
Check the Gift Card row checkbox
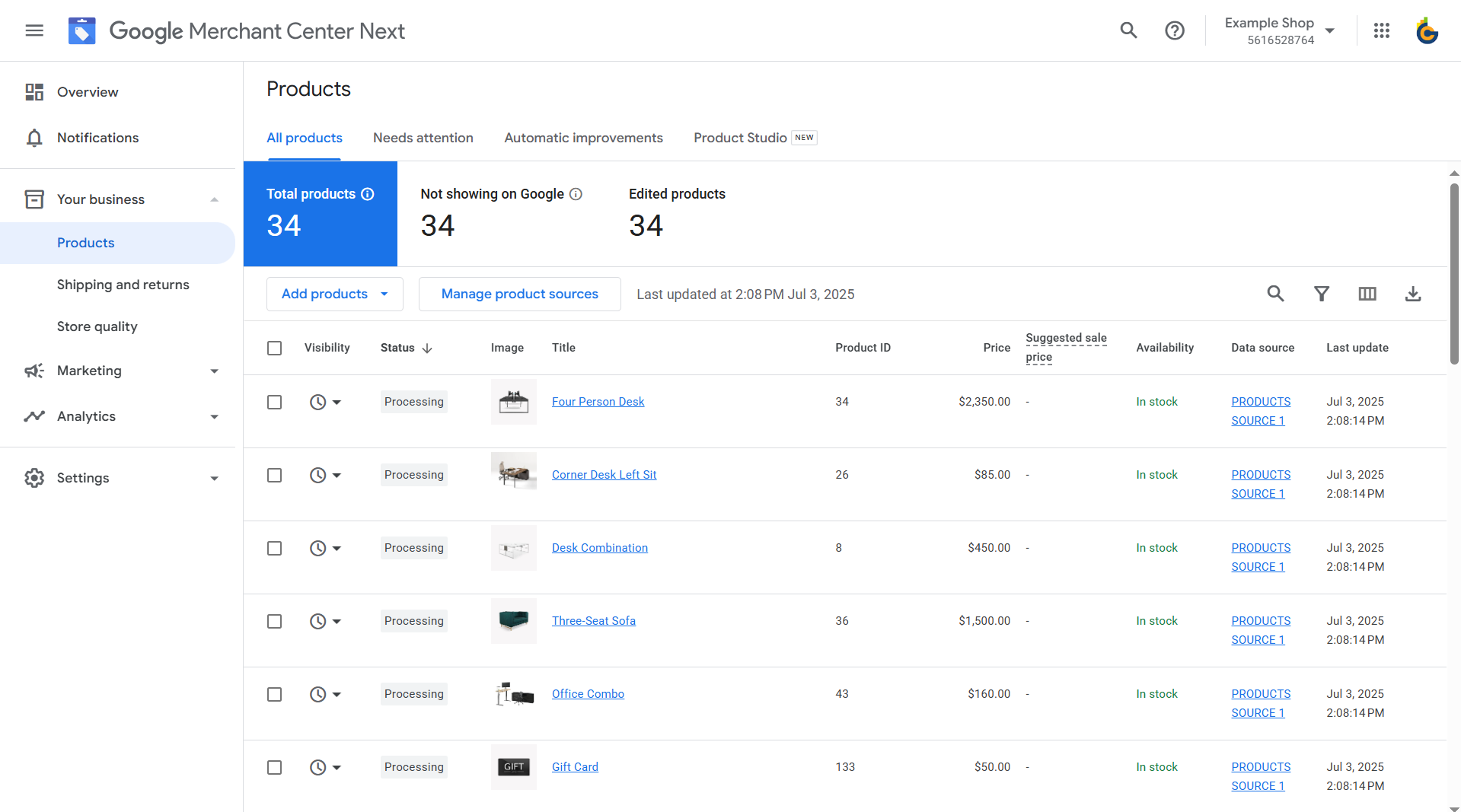coord(274,767)
